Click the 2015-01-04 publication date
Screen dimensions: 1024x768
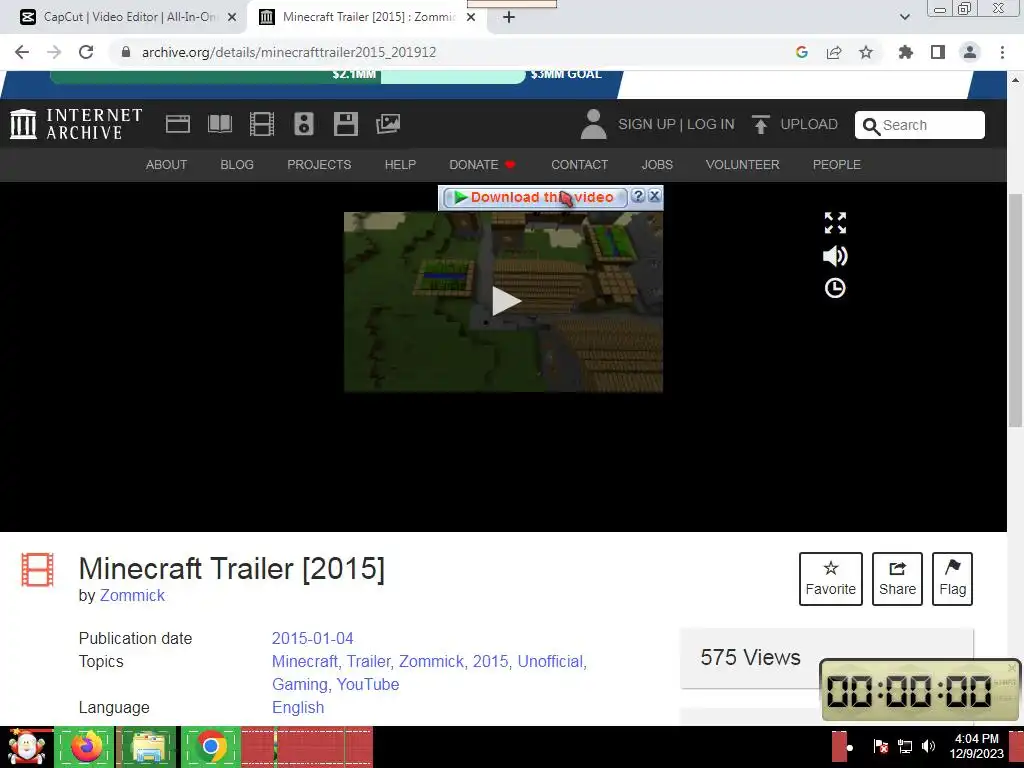tap(313, 638)
